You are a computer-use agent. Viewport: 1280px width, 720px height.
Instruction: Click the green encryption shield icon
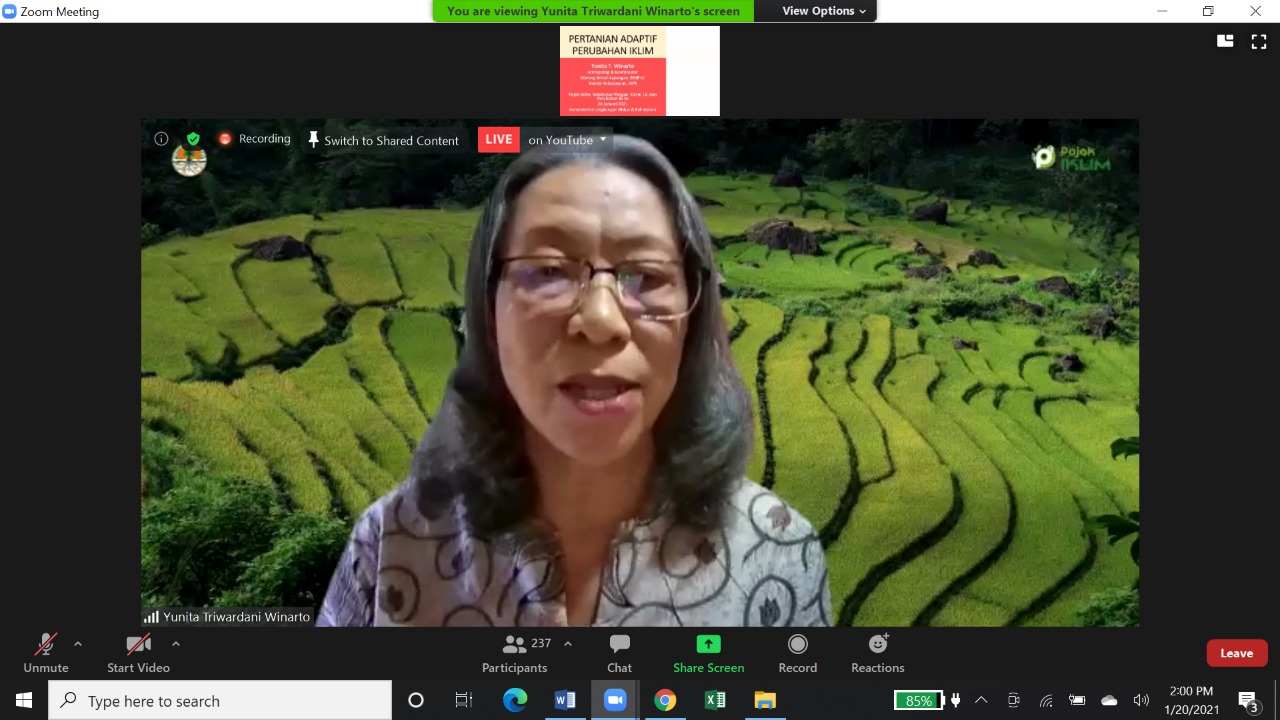[x=193, y=139]
